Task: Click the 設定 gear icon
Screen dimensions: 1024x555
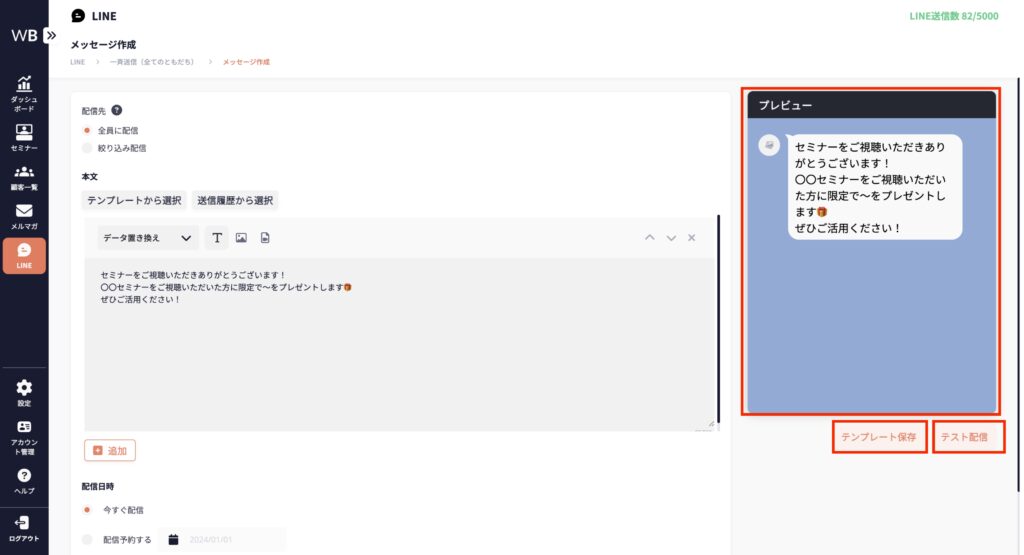Action: (24, 388)
